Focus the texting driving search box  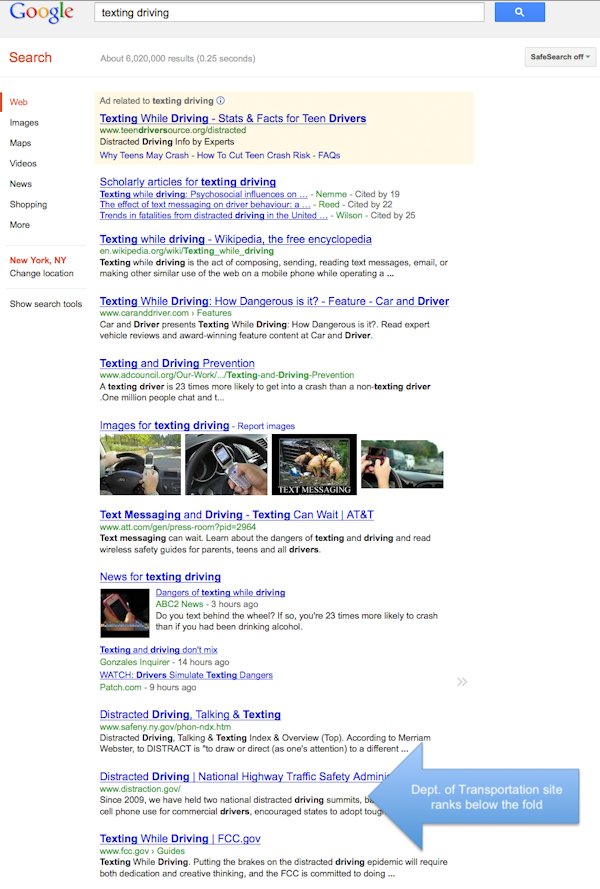tap(289, 12)
